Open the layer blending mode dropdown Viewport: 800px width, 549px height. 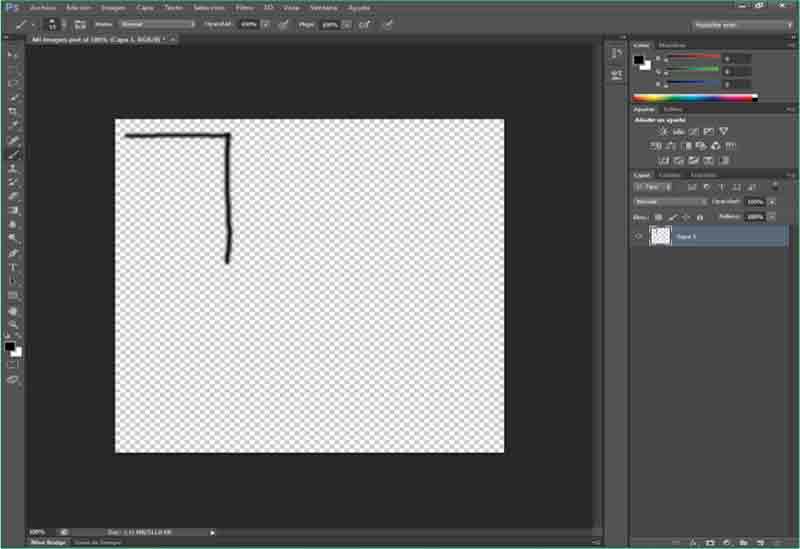(x=670, y=201)
